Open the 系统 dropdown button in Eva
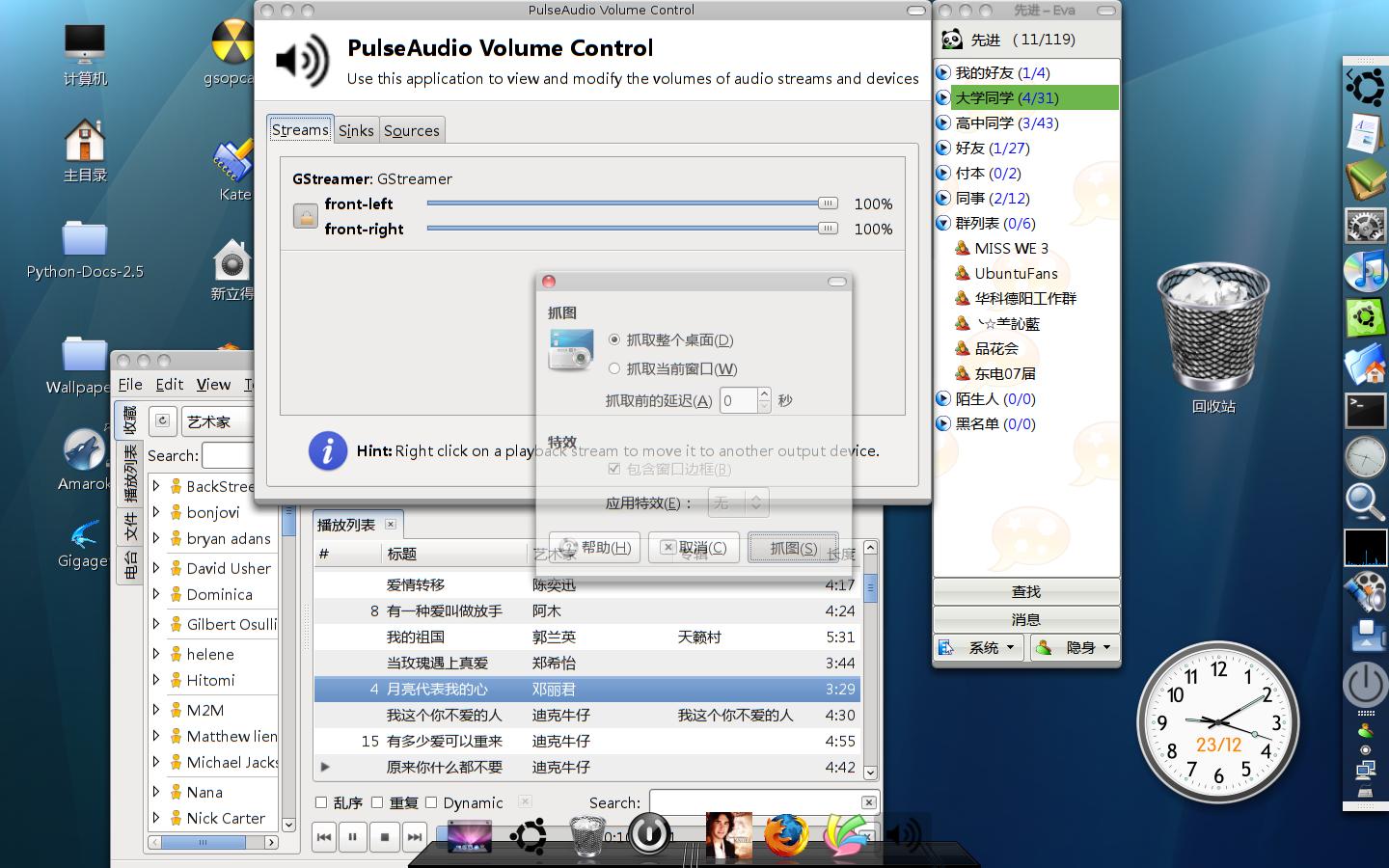The width and height of the screenshot is (1389, 868). coord(979,647)
